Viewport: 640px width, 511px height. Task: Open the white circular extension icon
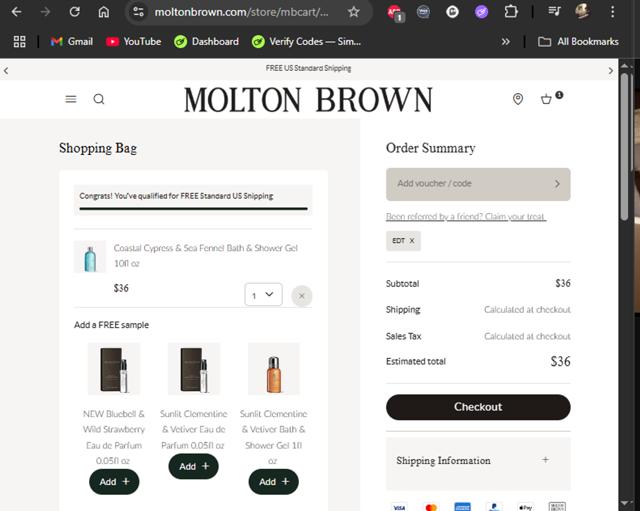452,12
